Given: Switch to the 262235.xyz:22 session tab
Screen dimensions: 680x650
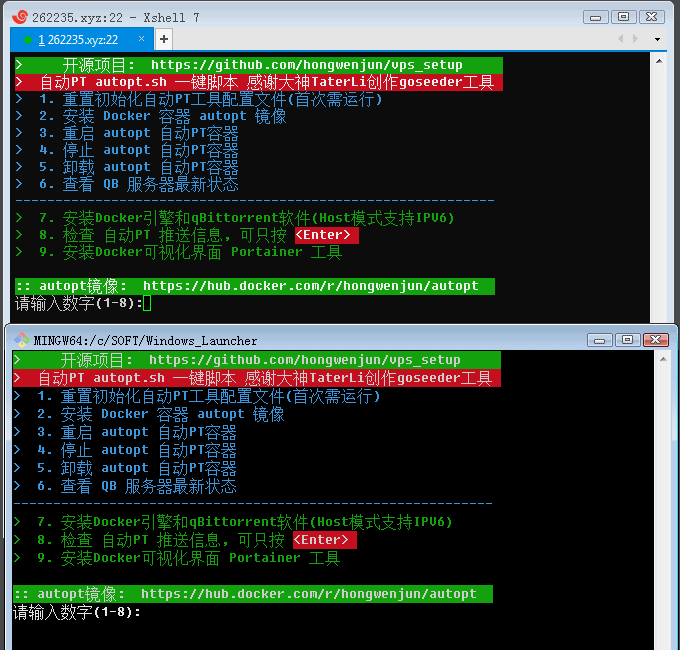Looking at the screenshot, I should pyautogui.click(x=82, y=39).
